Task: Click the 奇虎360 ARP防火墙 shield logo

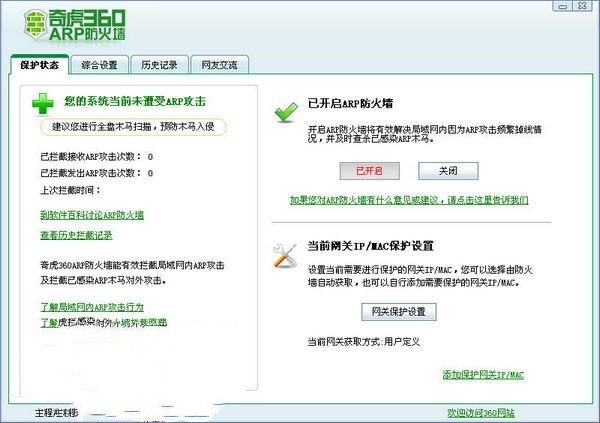Action: pyautogui.click(x=35, y=24)
